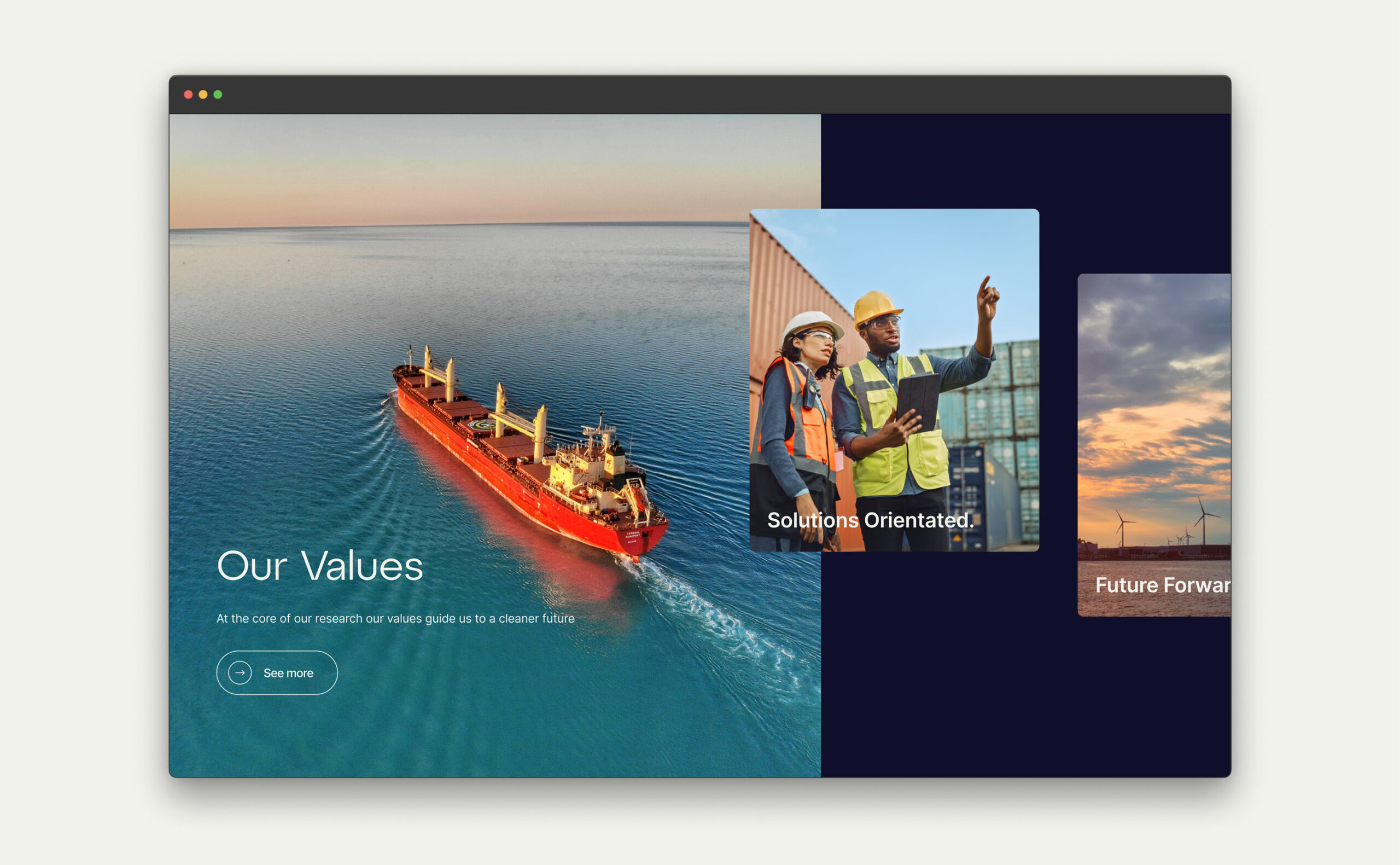Click the arrow circle icon in See more
This screenshot has width=1400, height=865.
click(x=240, y=673)
